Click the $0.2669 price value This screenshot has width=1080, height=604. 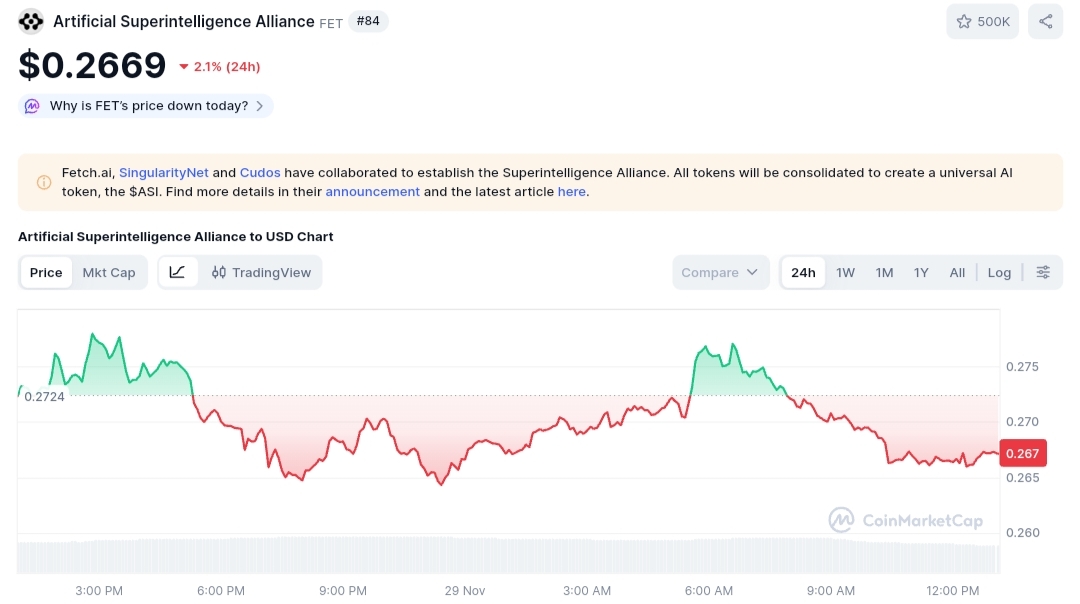tap(92, 65)
